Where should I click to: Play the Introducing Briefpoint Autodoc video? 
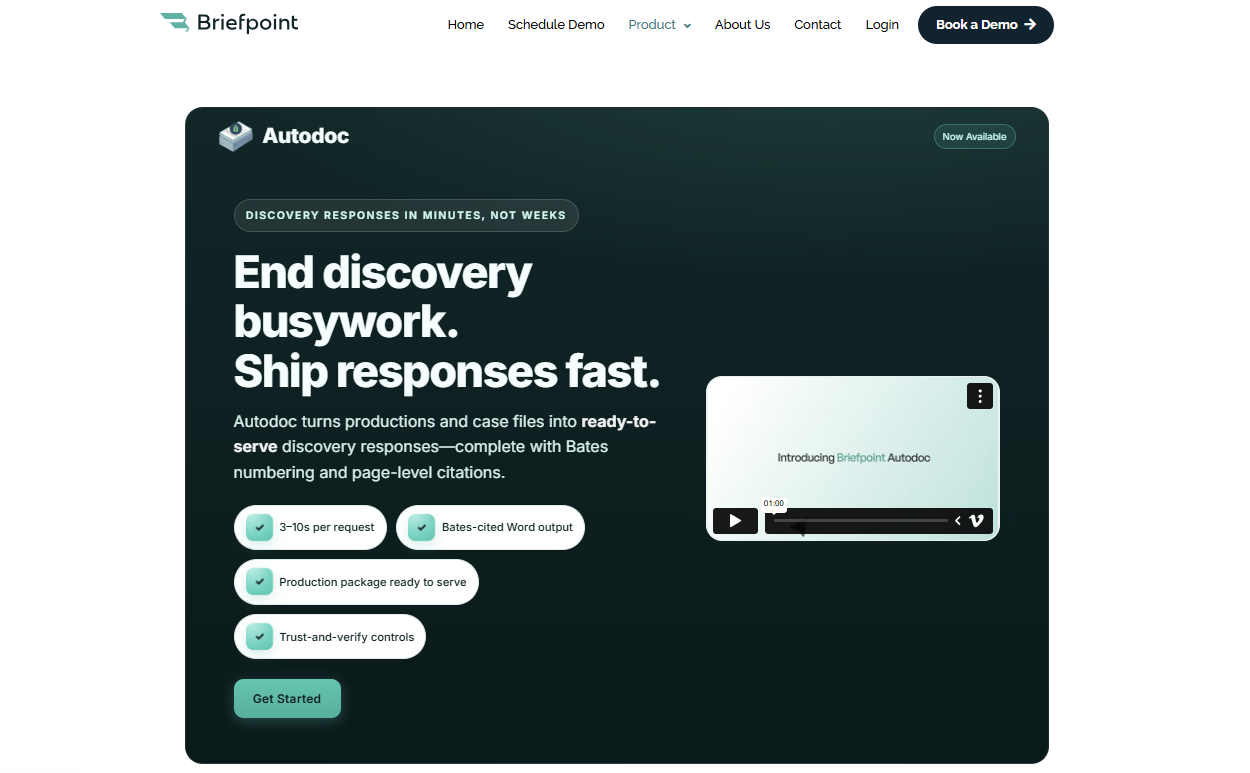coord(736,521)
